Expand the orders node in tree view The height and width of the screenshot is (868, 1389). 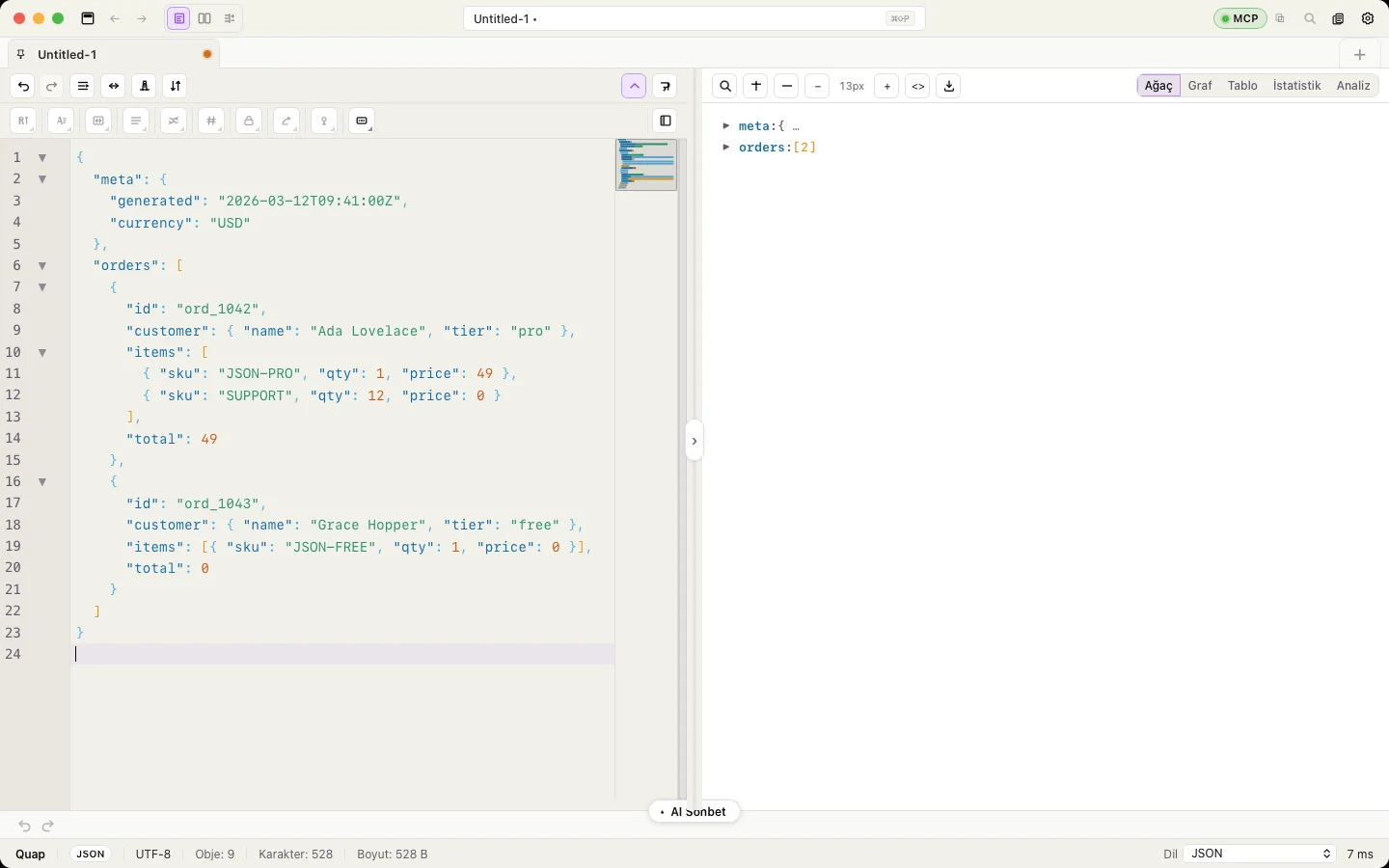pyautogui.click(x=726, y=148)
